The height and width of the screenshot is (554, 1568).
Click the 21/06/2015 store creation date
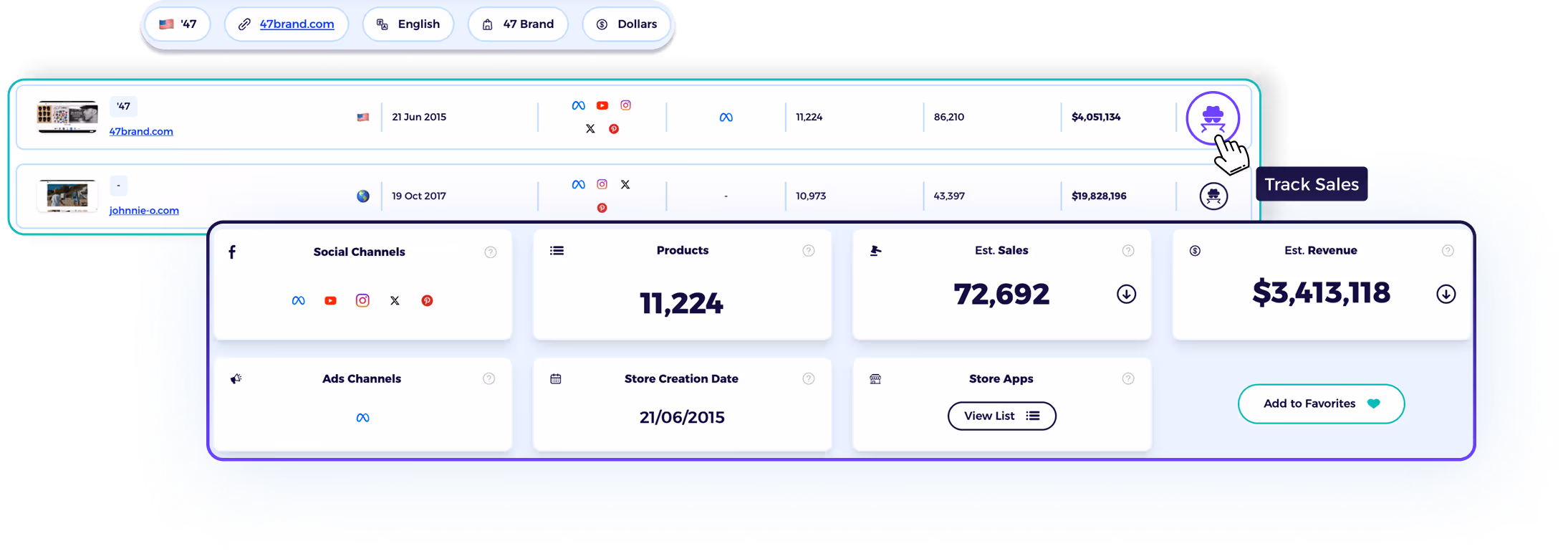coord(682,417)
